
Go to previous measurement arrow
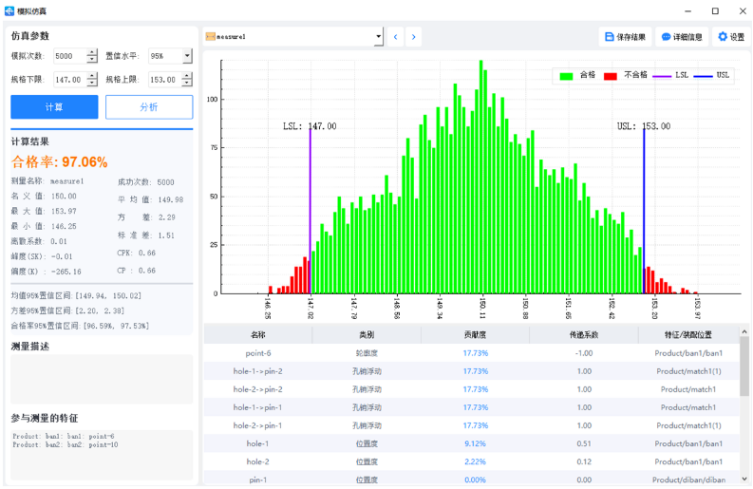tap(395, 37)
